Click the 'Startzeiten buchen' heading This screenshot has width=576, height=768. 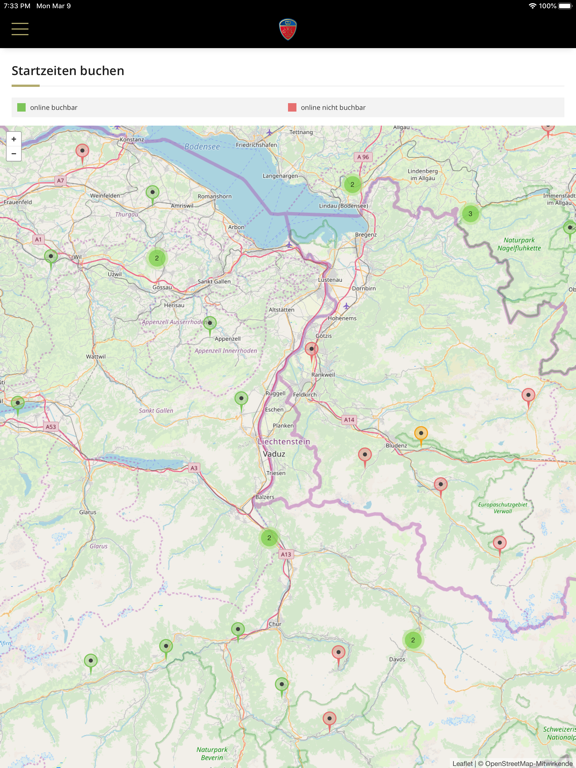pos(68,71)
